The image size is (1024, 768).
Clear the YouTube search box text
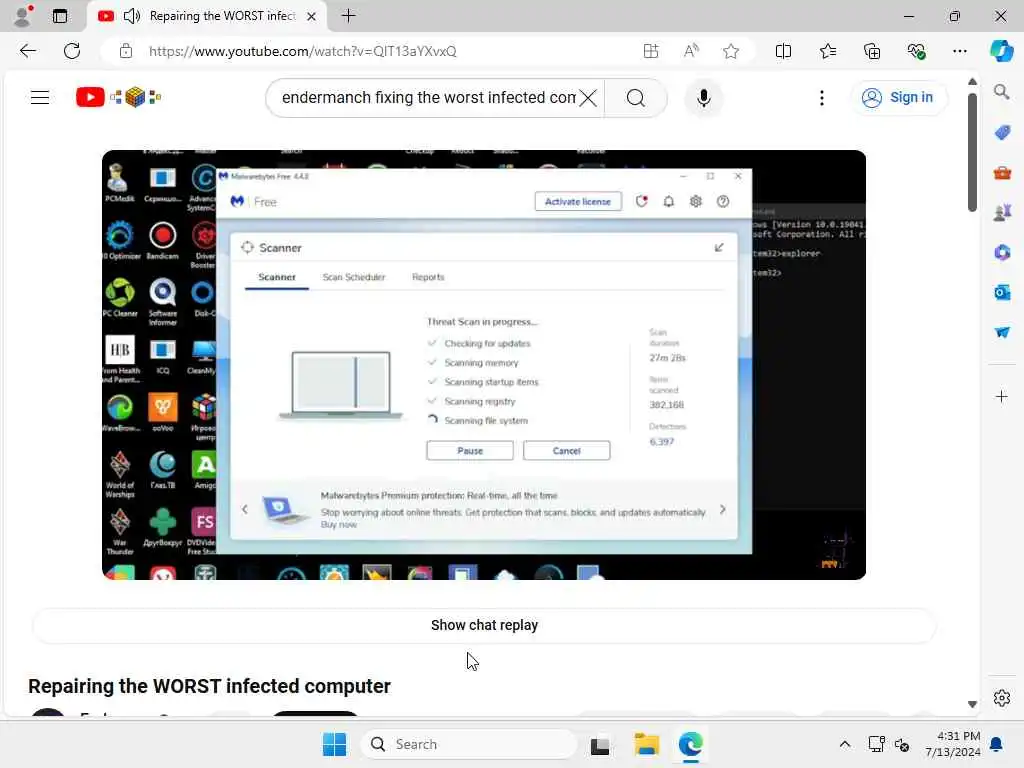click(588, 98)
